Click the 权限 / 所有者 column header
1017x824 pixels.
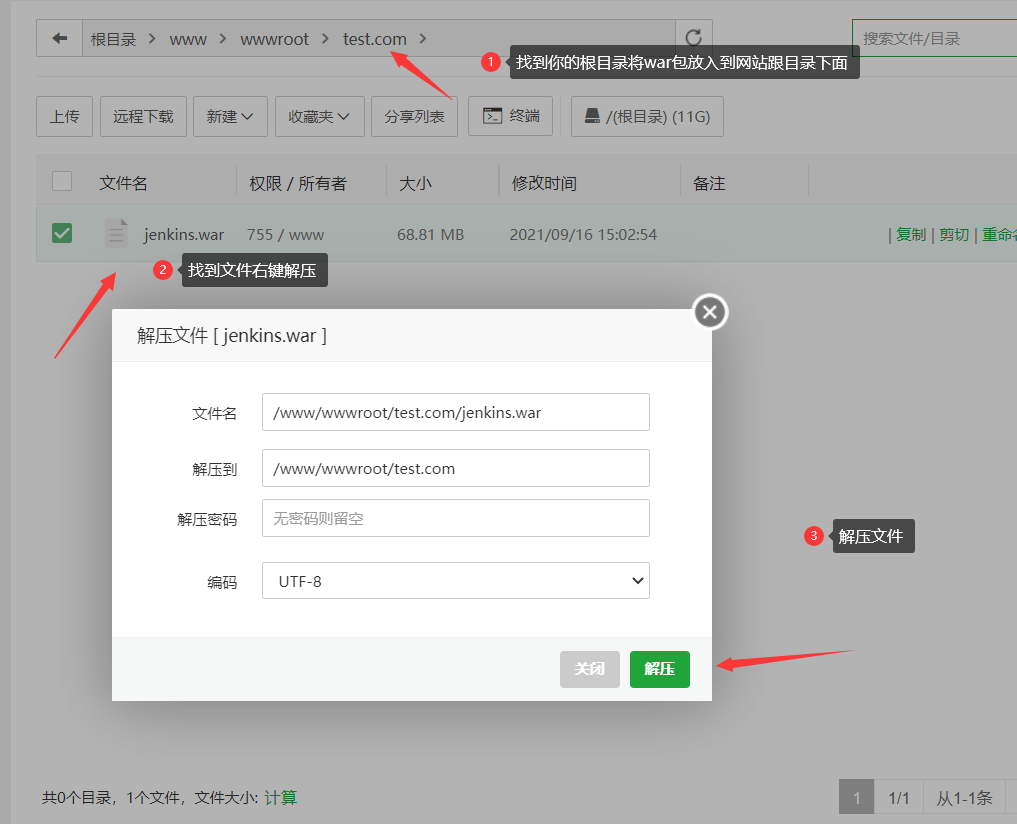(x=298, y=183)
